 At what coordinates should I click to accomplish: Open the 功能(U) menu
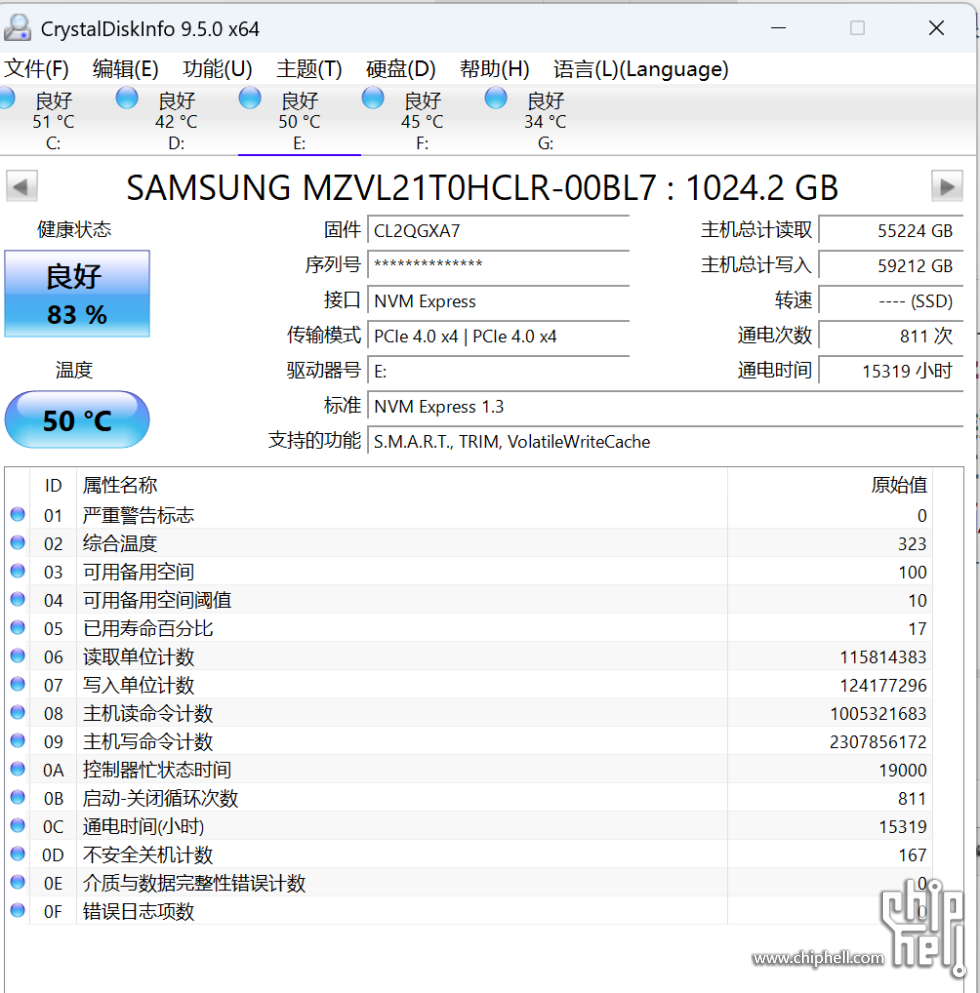tap(217, 68)
